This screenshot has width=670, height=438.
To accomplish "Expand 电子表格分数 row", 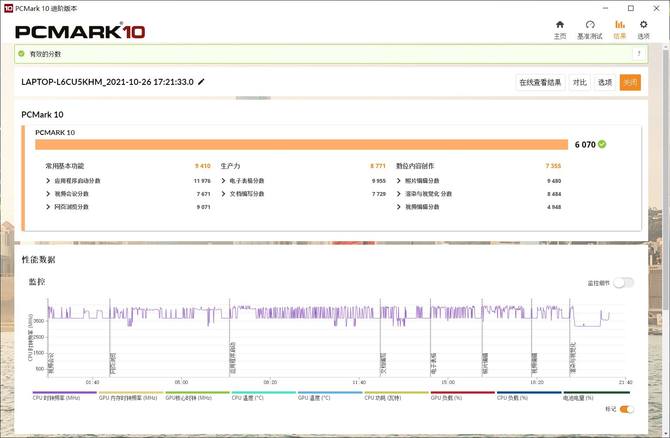I will point(223,181).
